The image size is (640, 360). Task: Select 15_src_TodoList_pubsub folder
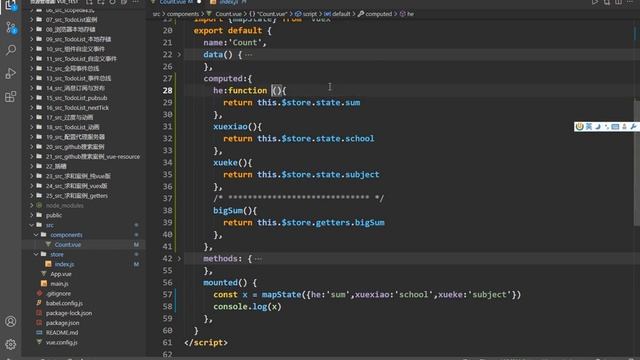point(76,98)
